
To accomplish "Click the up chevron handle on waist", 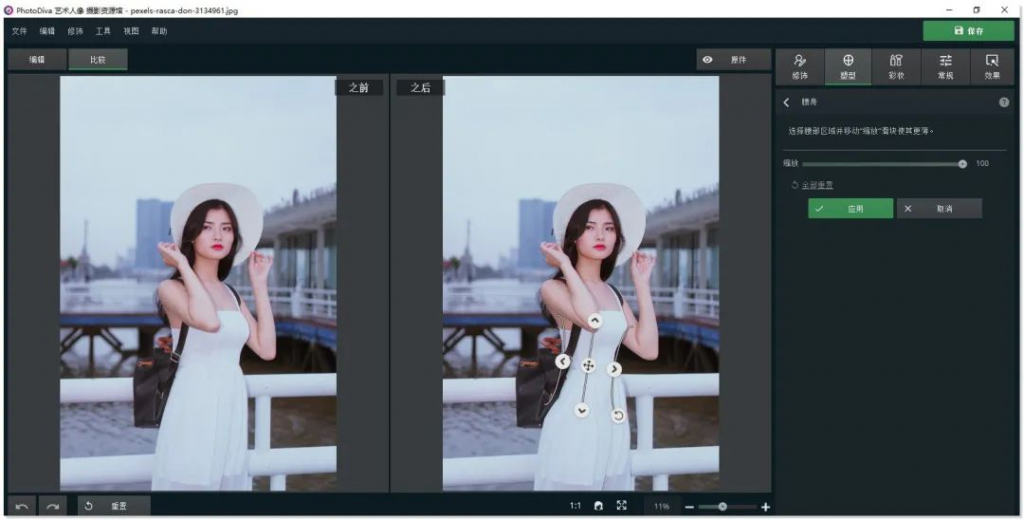I will (594, 321).
